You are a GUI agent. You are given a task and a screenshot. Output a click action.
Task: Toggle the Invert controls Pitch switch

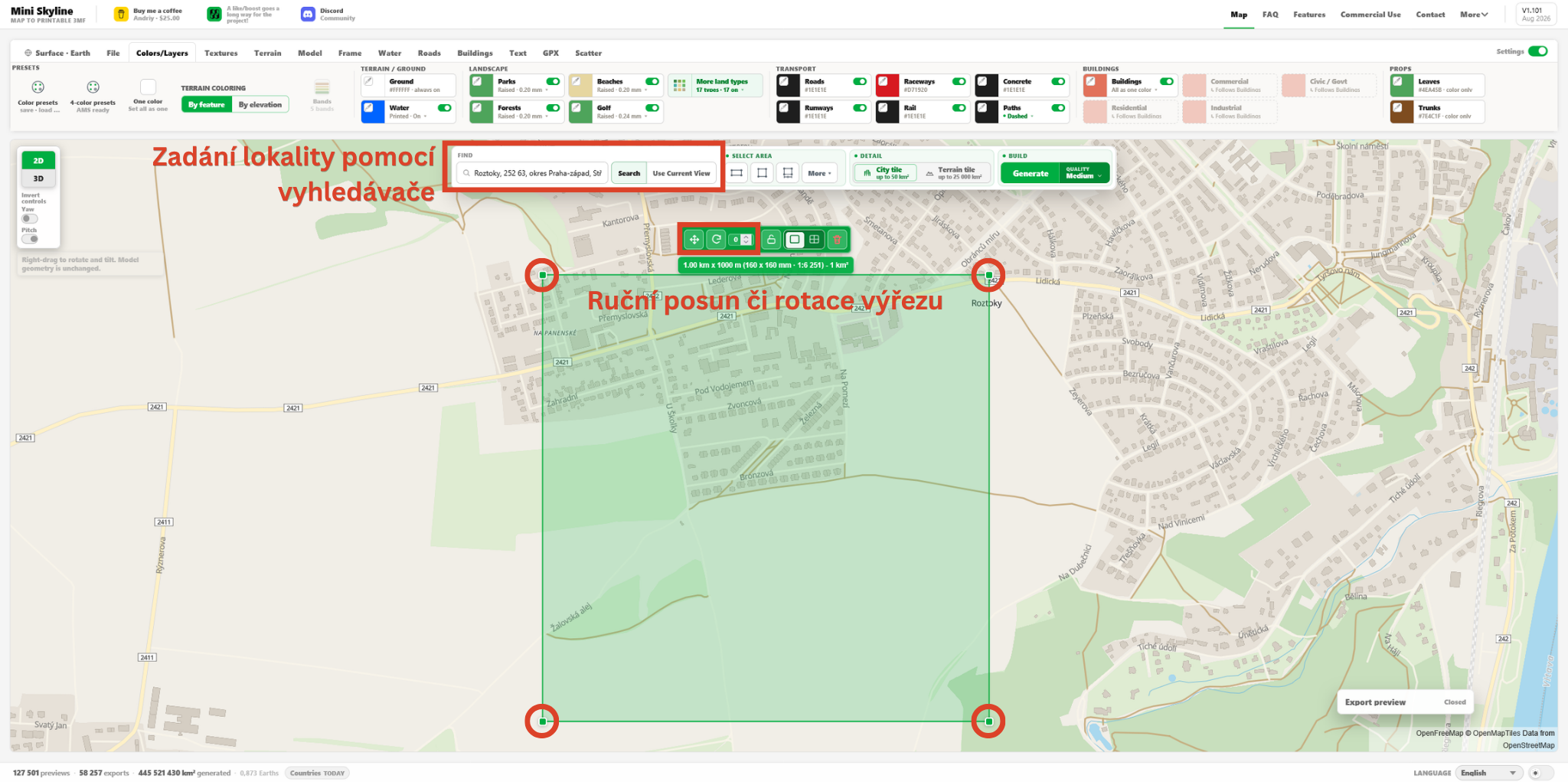click(x=29, y=239)
